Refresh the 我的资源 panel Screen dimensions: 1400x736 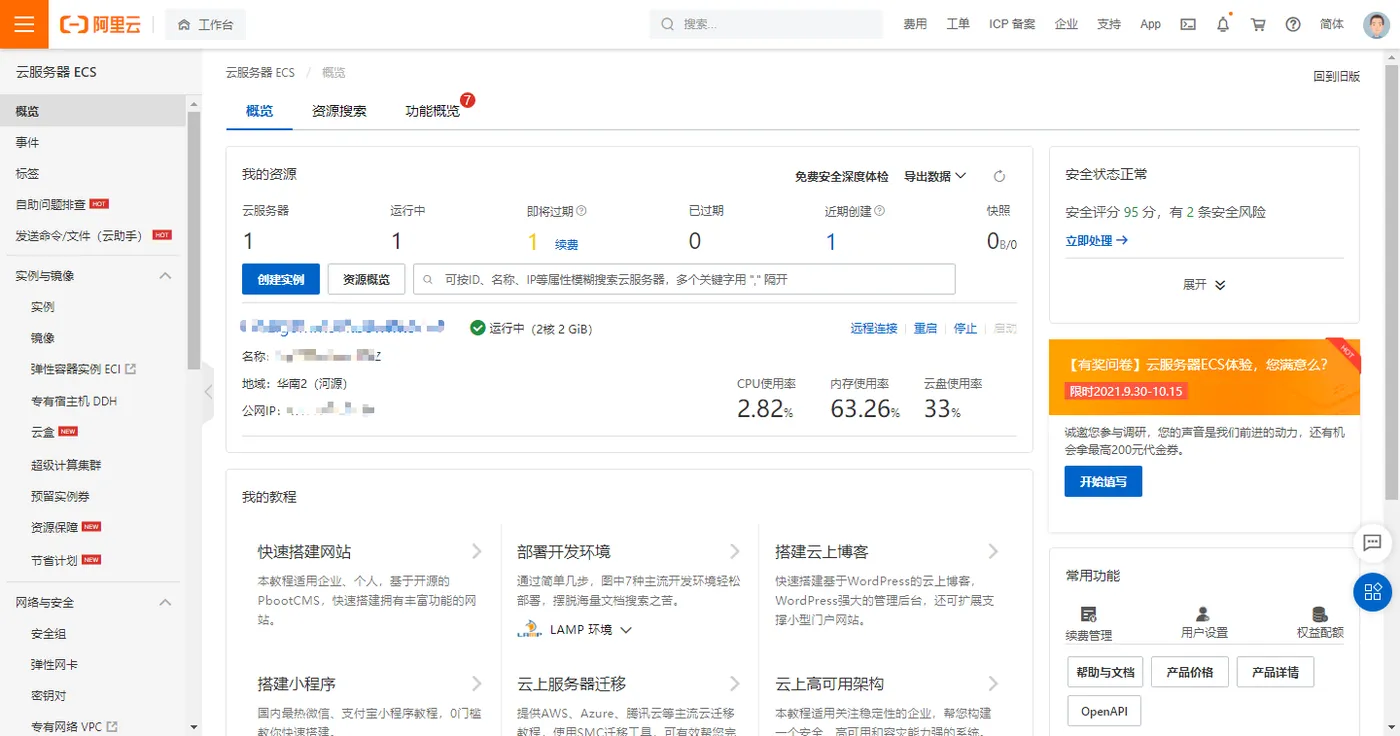coord(999,176)
